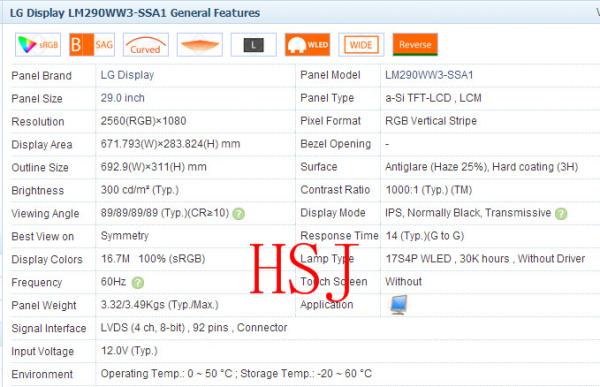Open the LG Display brand link

point(127,75)
